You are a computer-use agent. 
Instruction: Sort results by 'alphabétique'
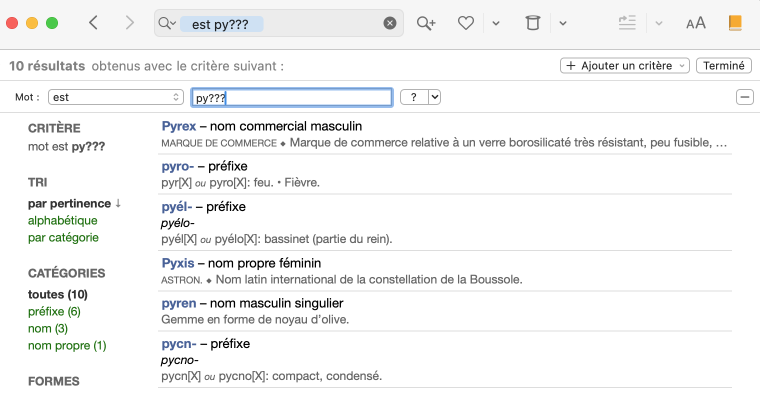pos(63,221)
